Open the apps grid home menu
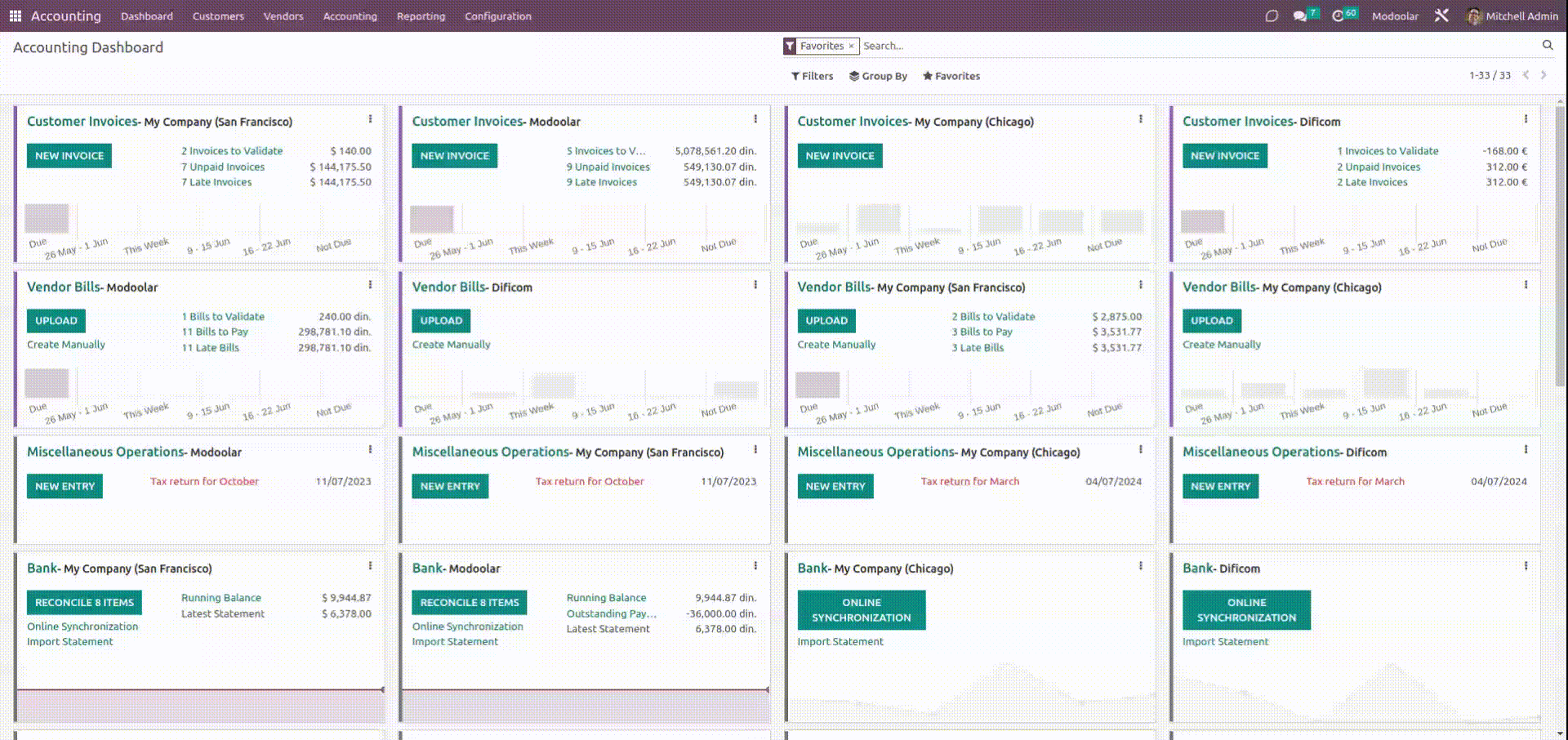 tap(15, 16)
